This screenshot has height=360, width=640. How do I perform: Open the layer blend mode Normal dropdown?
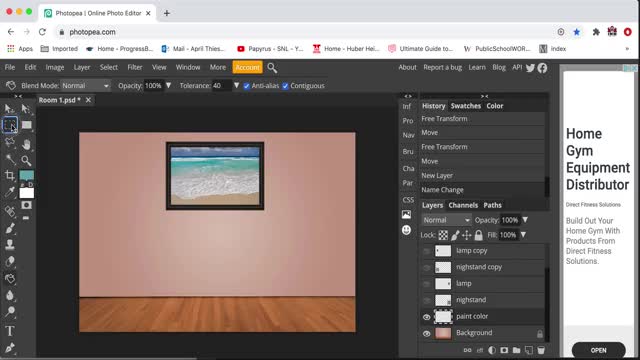[446, 220]
